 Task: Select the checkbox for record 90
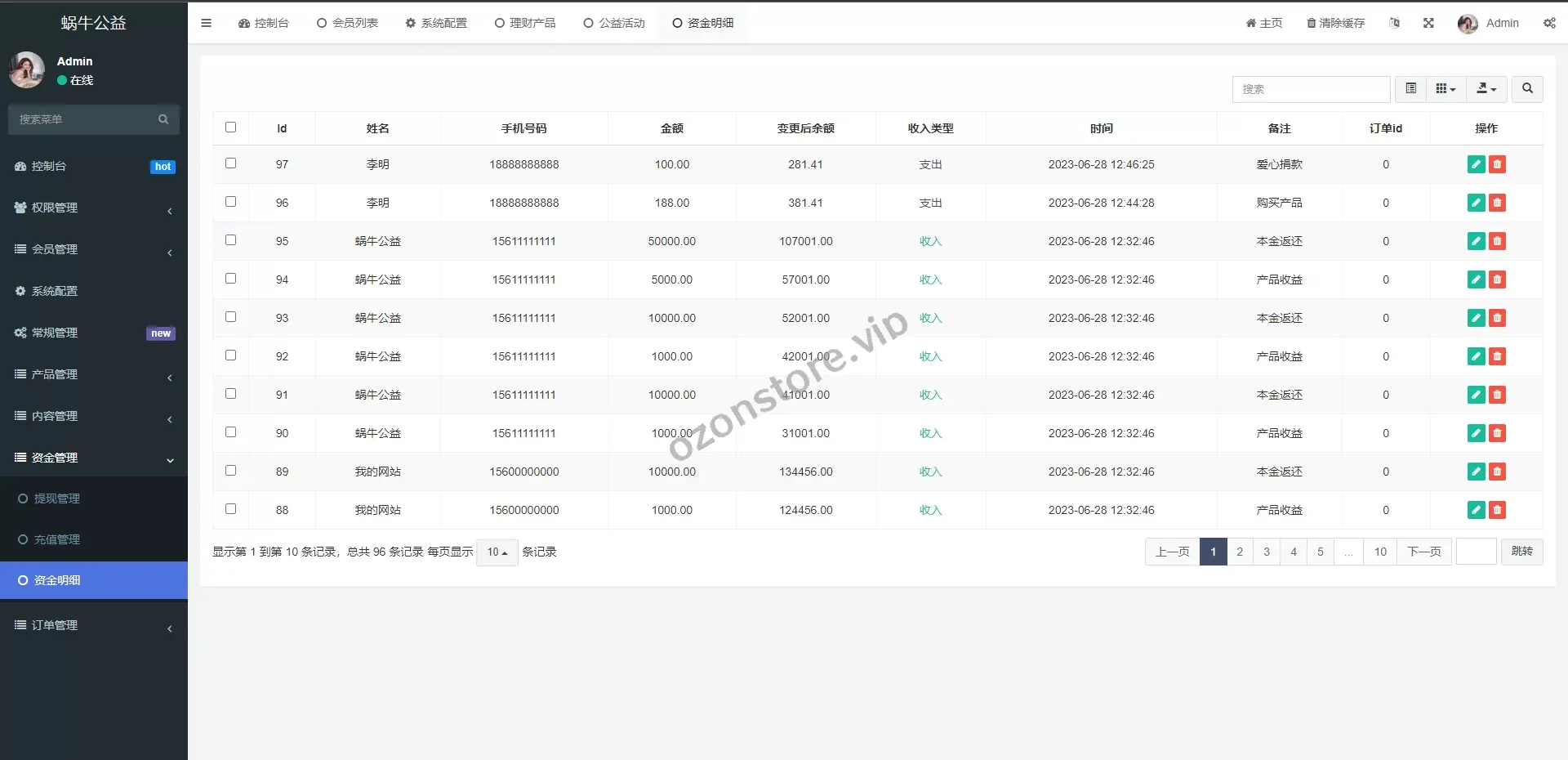230,432
